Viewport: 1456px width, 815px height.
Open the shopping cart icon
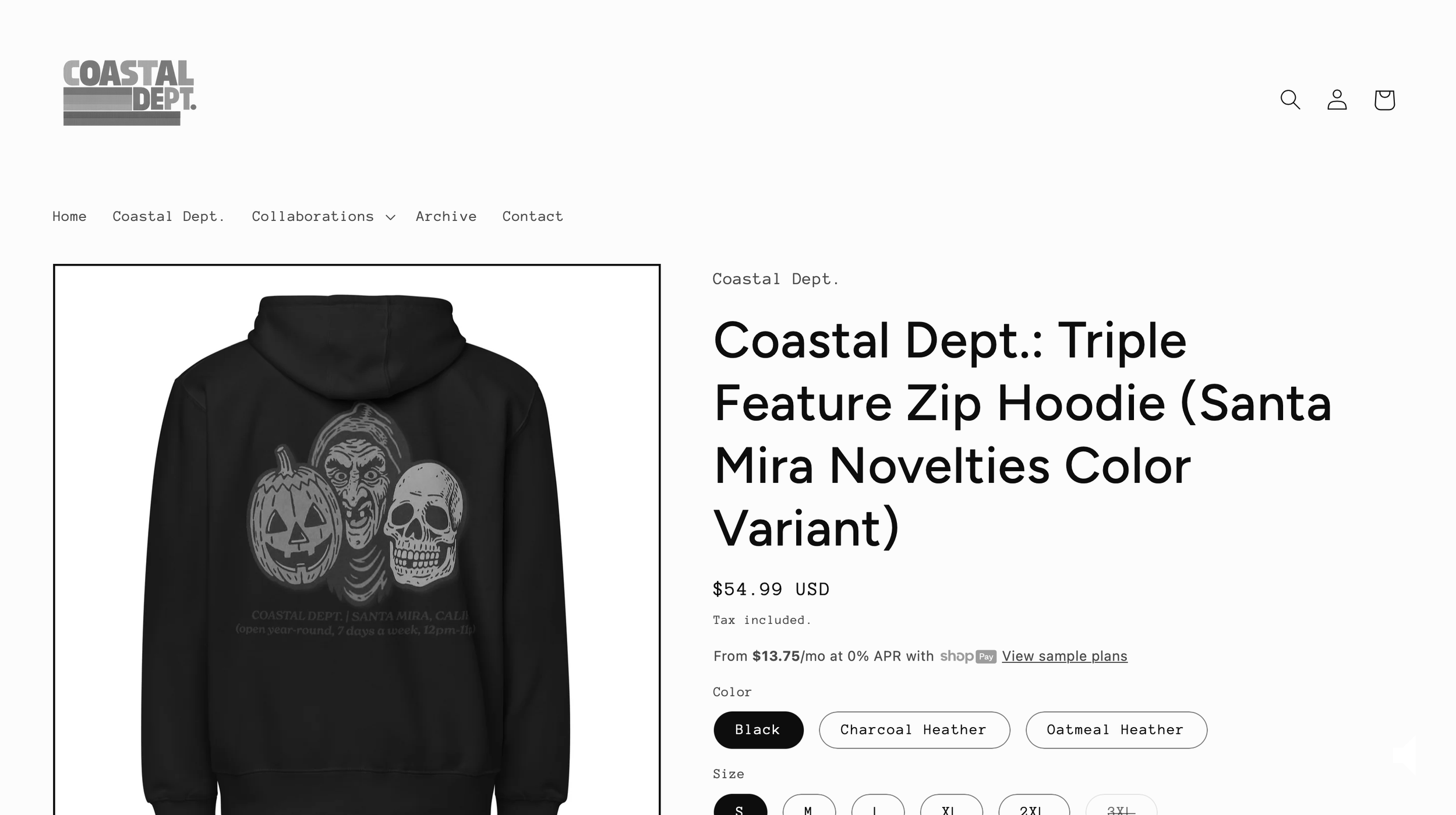coord(1384,100)
